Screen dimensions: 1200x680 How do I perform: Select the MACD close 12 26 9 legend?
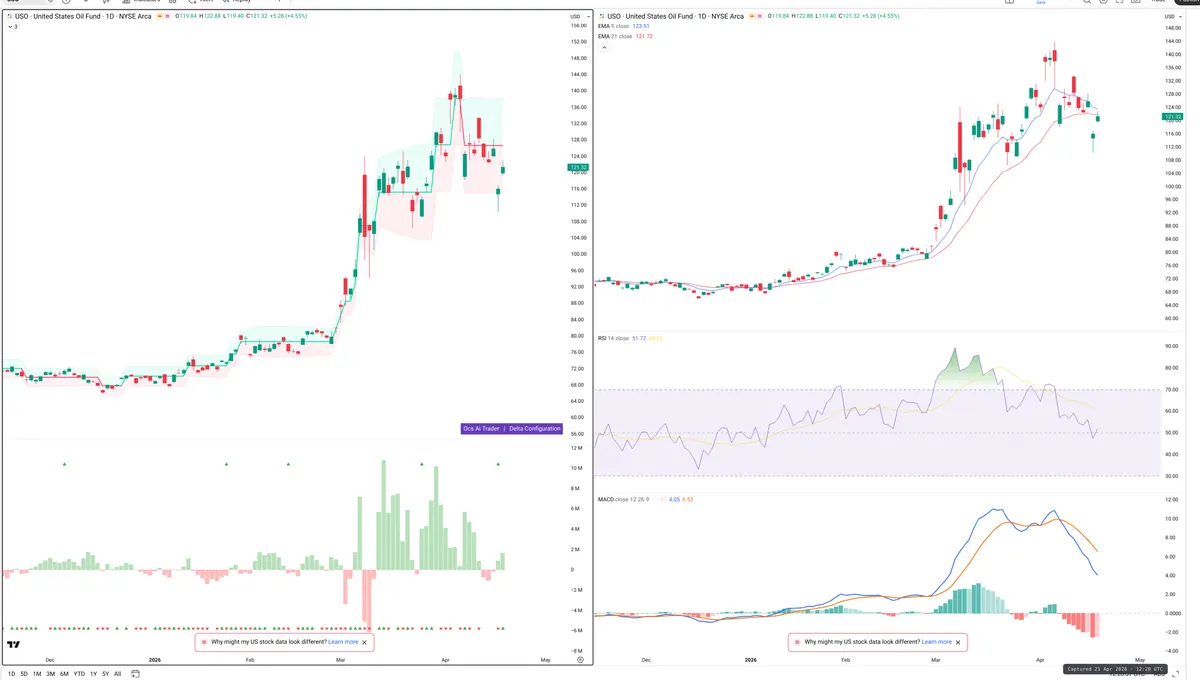(x=623, y=498)
